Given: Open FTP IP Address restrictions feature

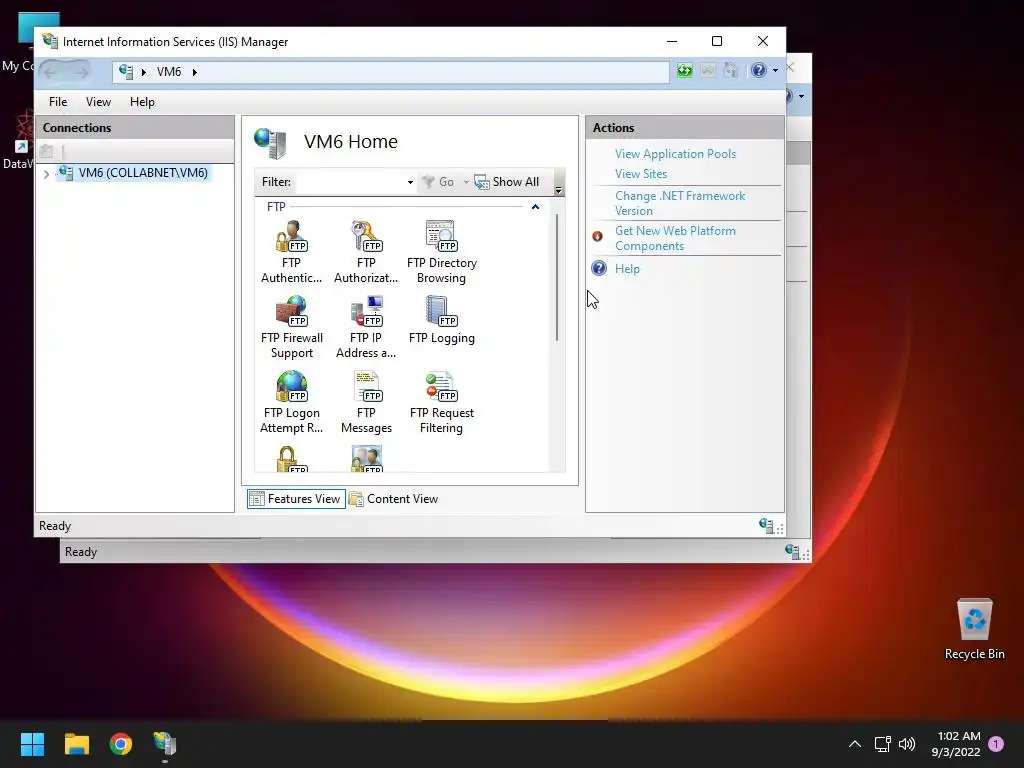Looking at the screenshot, I should pyautogui.click(x=366, y=327).
